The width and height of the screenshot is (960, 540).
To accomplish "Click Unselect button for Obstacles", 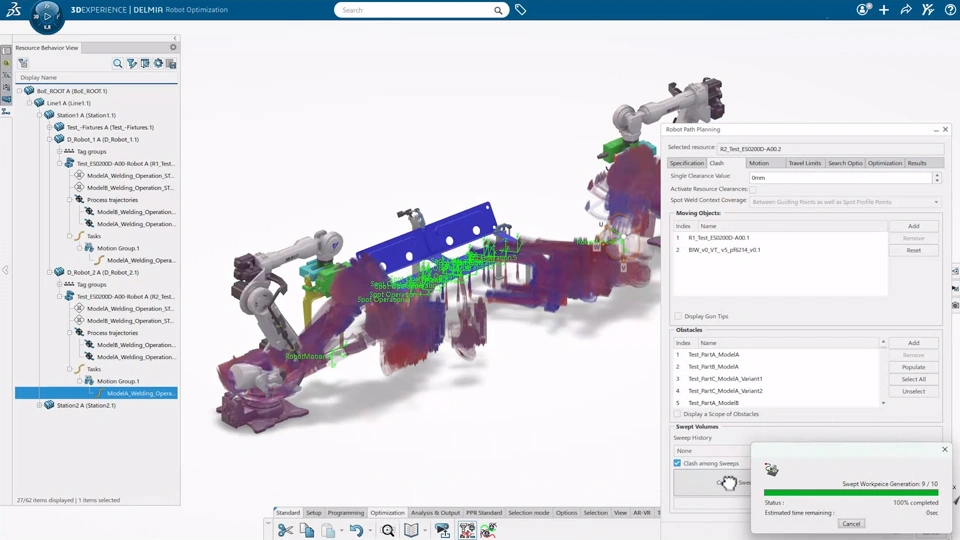I will 913,391.
